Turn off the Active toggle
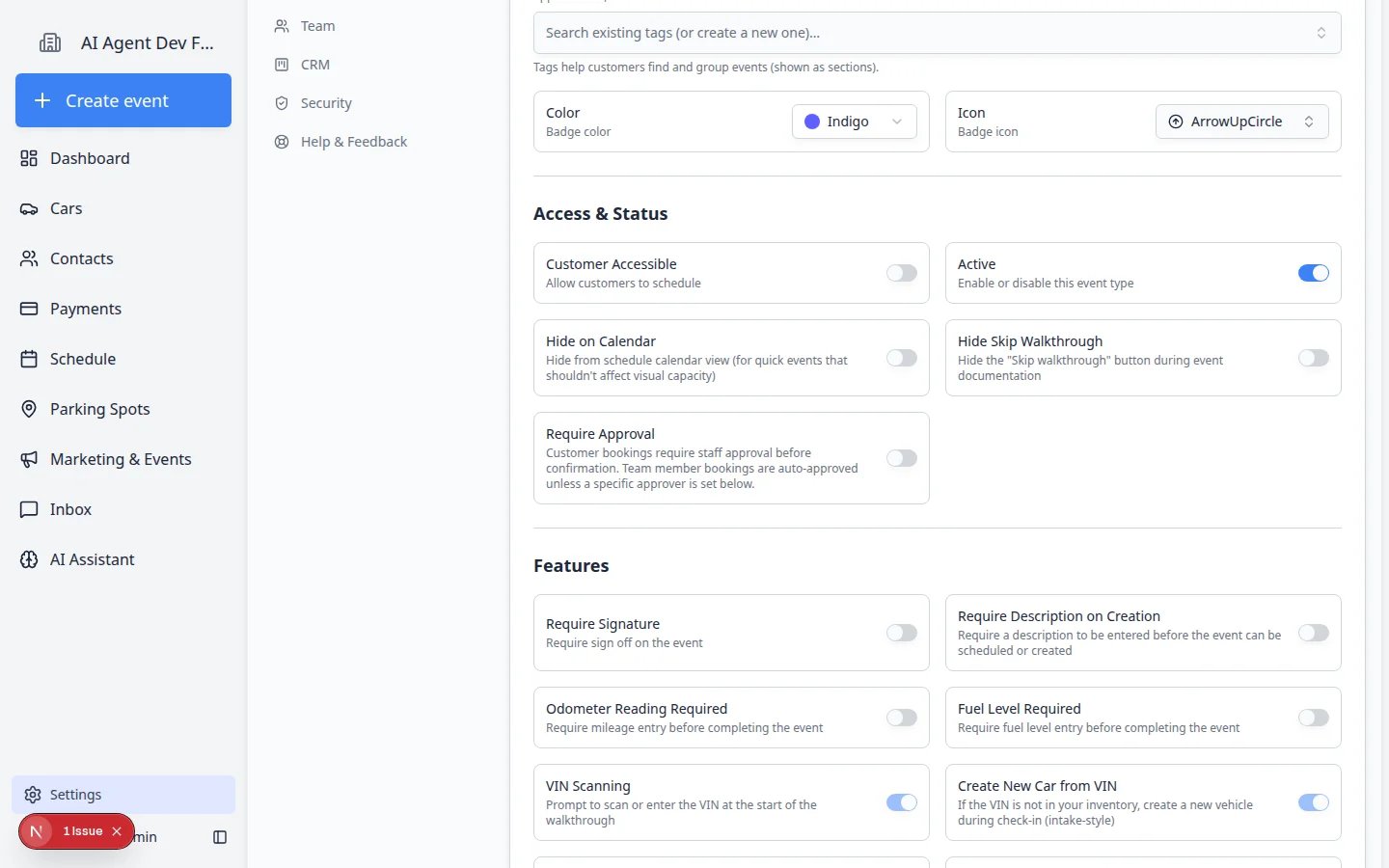Screen dimensions: 1389x868 tap(1314, 273)
